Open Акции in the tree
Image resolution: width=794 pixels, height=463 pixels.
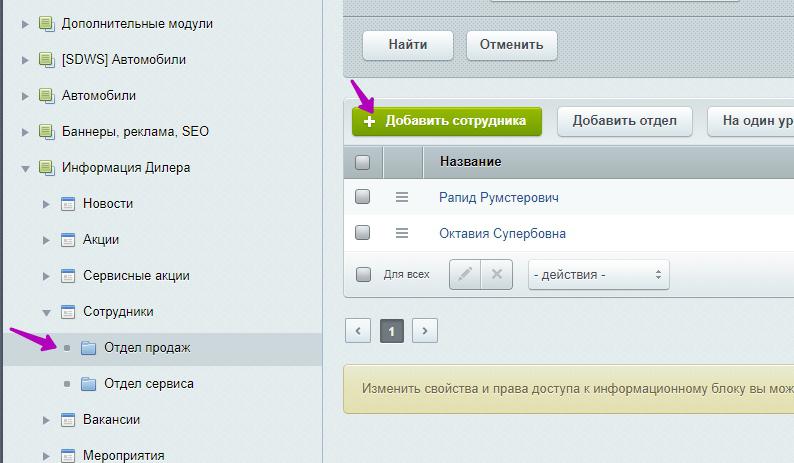(101, 240)
